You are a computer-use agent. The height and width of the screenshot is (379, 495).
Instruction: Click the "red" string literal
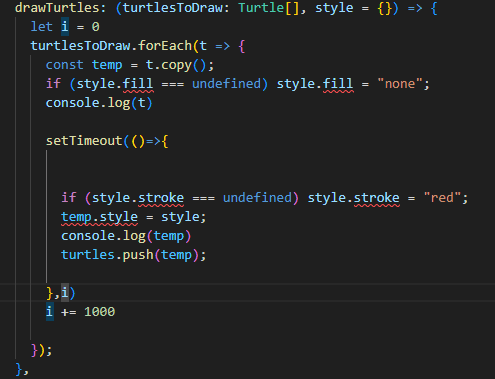(x=442, y=198)
